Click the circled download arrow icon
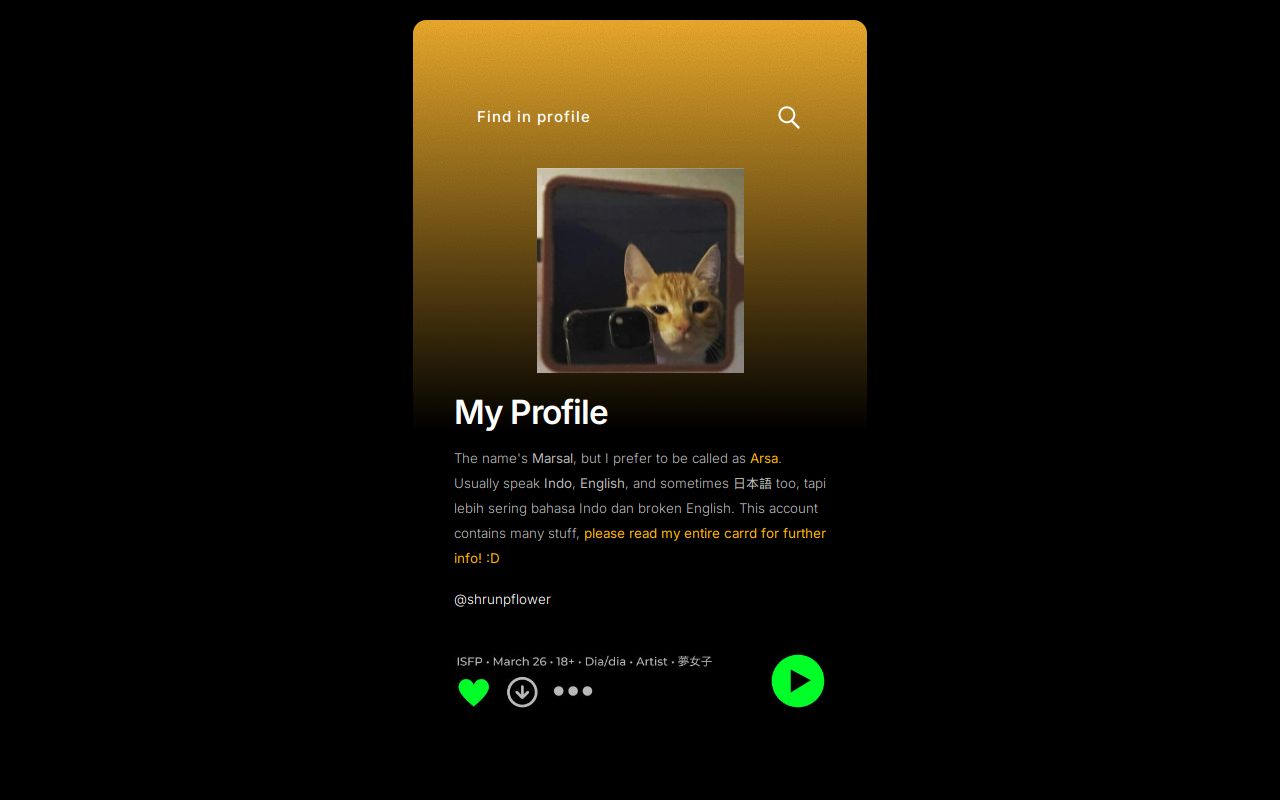This screenshot has height=800, width=1280. point(522,692)
